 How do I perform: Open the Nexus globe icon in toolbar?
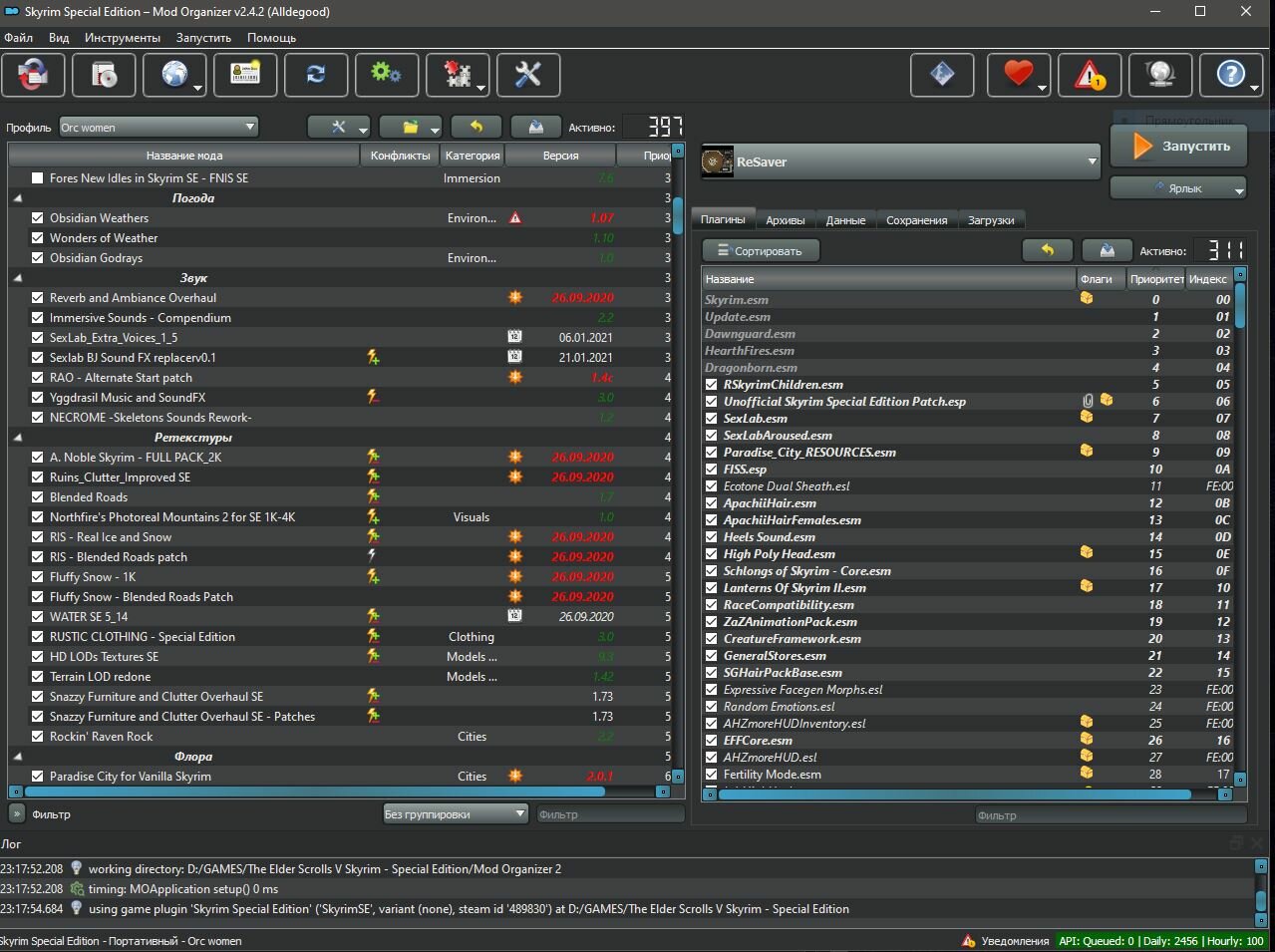[174, 75]
